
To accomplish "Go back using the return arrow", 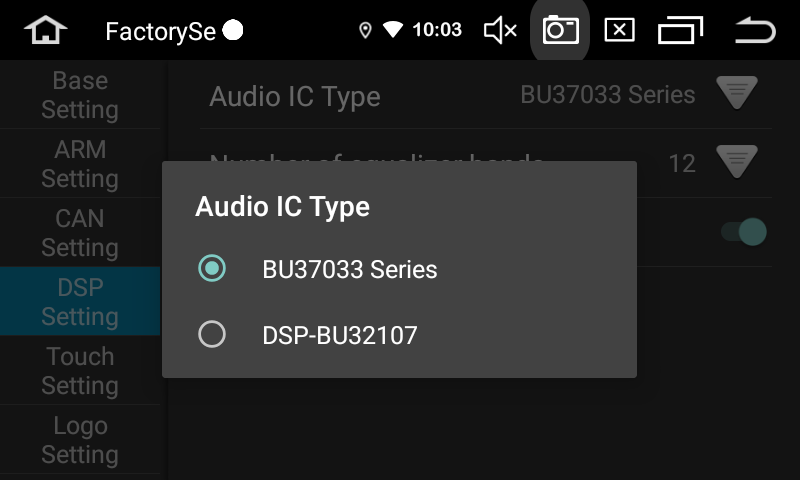I will pyautogui.click(x=755, y=31).
